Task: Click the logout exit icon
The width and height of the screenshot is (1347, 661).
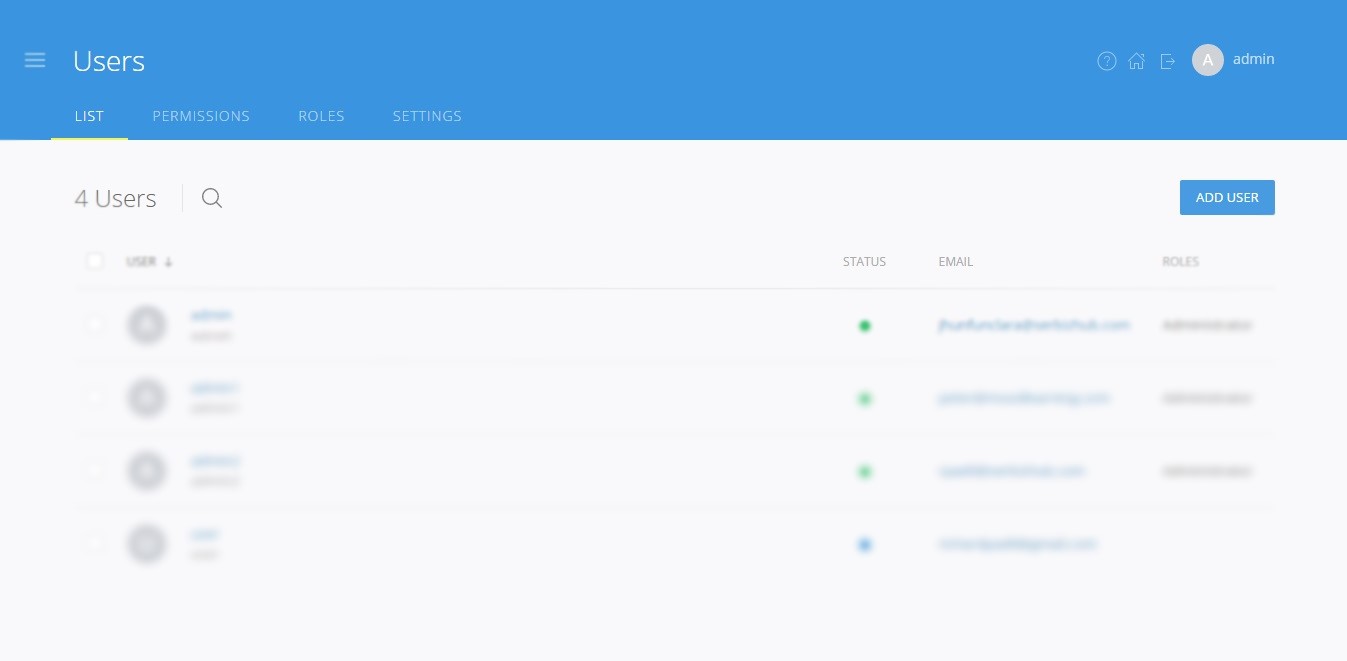Action: point(1167,61)
